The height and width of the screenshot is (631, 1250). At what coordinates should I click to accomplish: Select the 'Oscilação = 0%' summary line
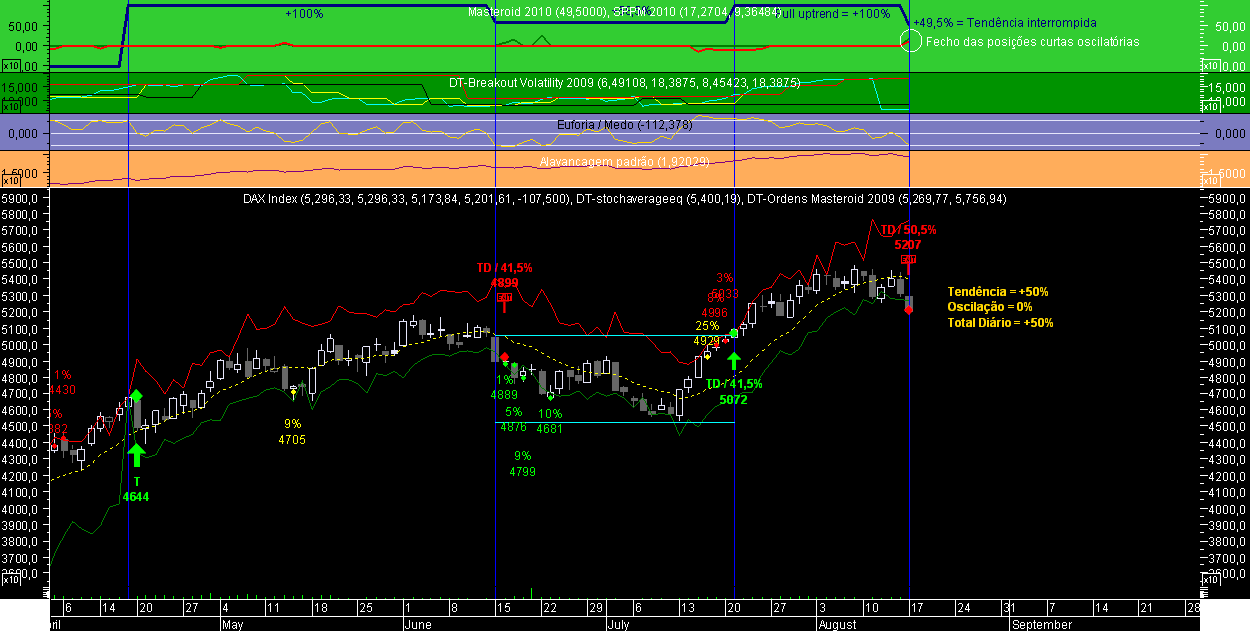click(990, 307)
